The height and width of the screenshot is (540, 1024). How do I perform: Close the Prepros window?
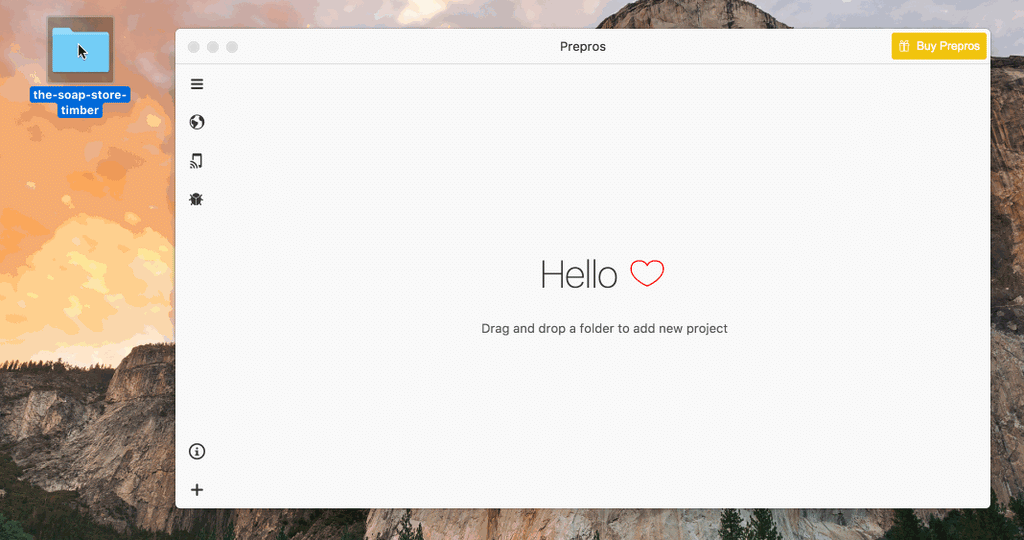tap(194, 47)
